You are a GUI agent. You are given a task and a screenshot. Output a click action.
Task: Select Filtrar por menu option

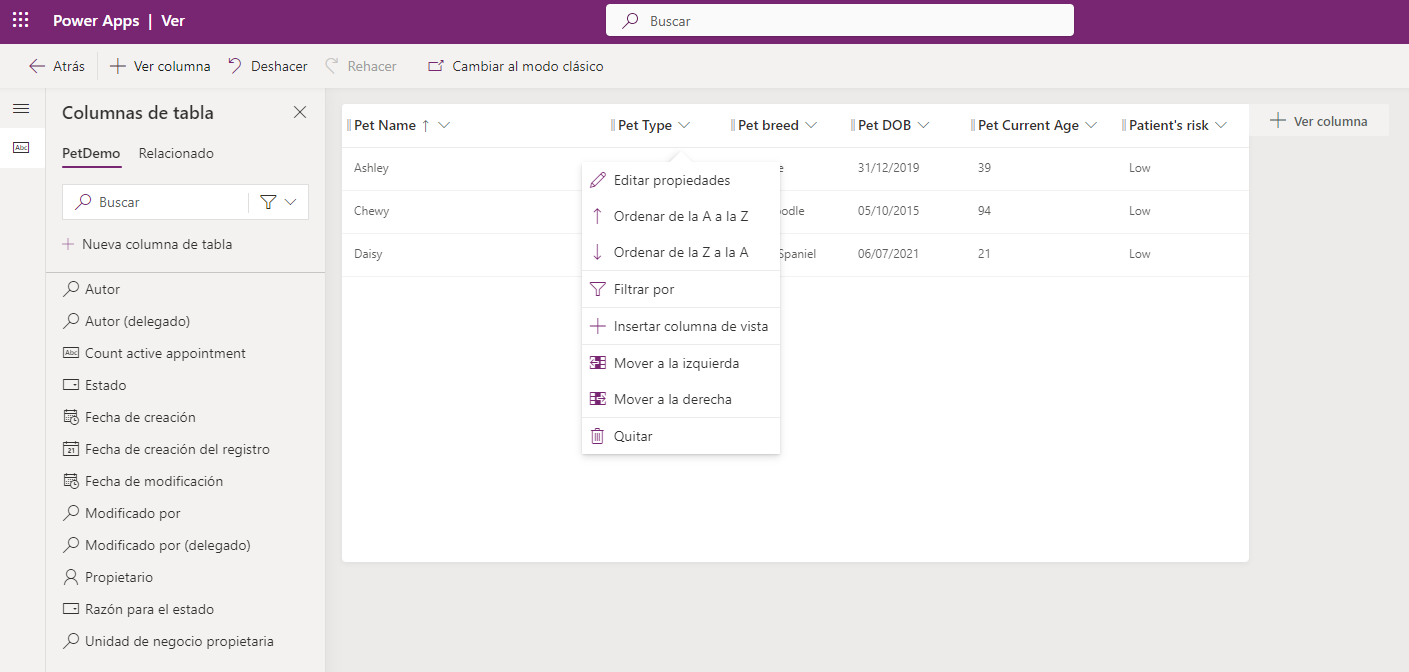click(x=681, y=289)
